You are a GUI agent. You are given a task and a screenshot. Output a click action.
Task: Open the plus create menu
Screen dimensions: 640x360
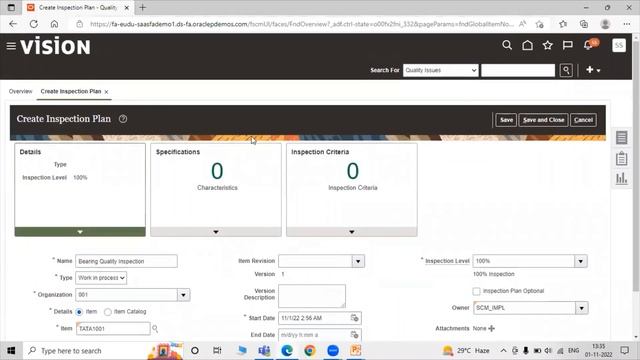(593, 70)
